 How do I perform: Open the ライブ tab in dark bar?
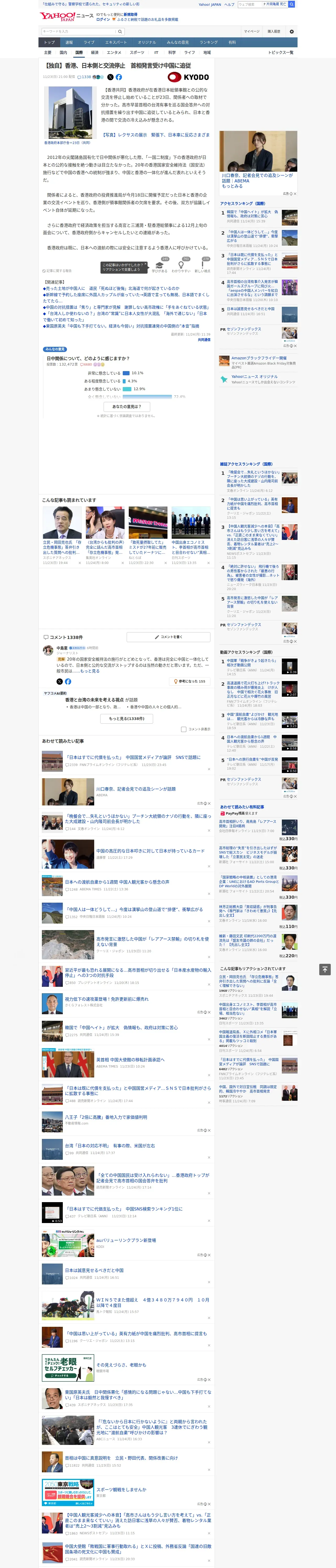[89, 43]
